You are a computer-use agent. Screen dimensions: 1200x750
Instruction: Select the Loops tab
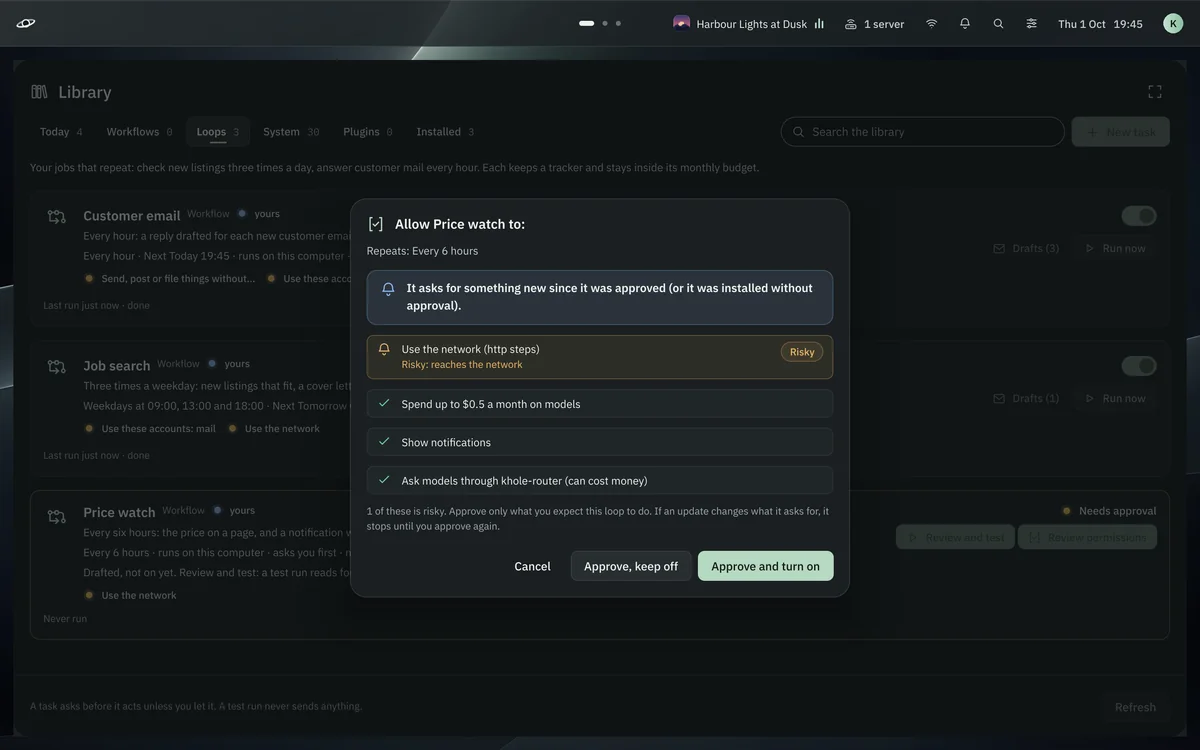217,132
